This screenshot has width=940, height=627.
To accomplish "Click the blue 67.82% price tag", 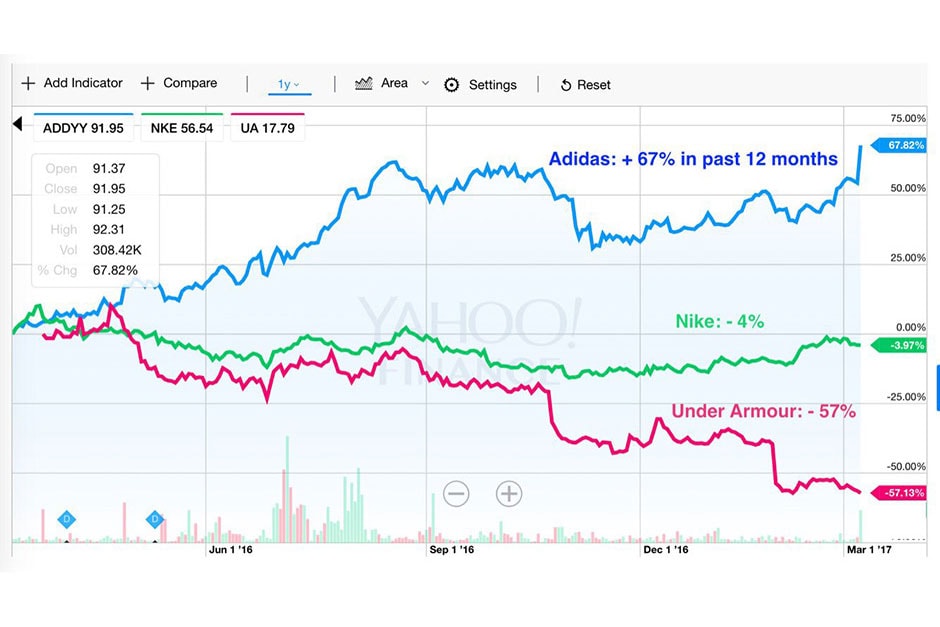I will coord(904,146).
